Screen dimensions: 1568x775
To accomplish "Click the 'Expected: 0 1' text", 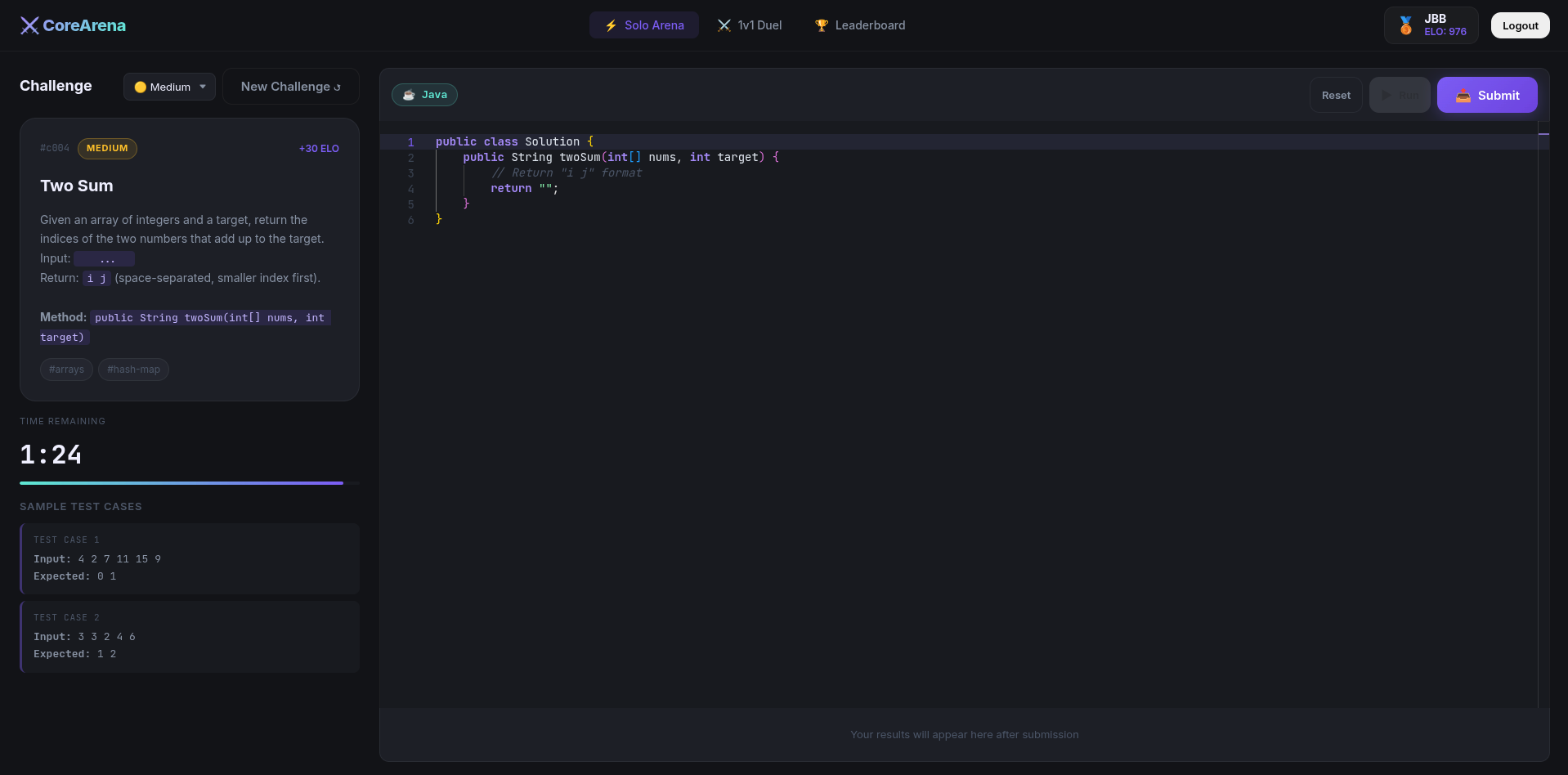I will (x=75, y=576).
